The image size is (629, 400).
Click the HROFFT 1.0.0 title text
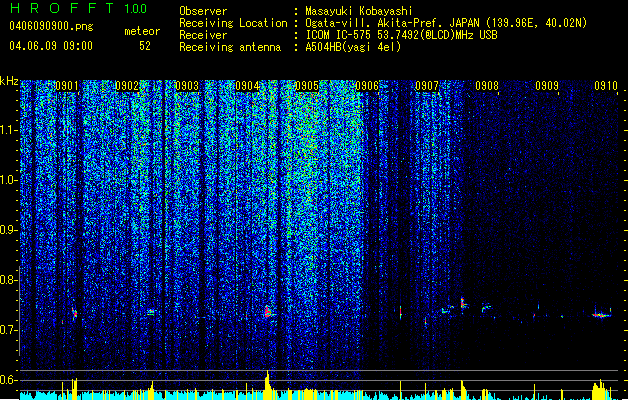78,8
